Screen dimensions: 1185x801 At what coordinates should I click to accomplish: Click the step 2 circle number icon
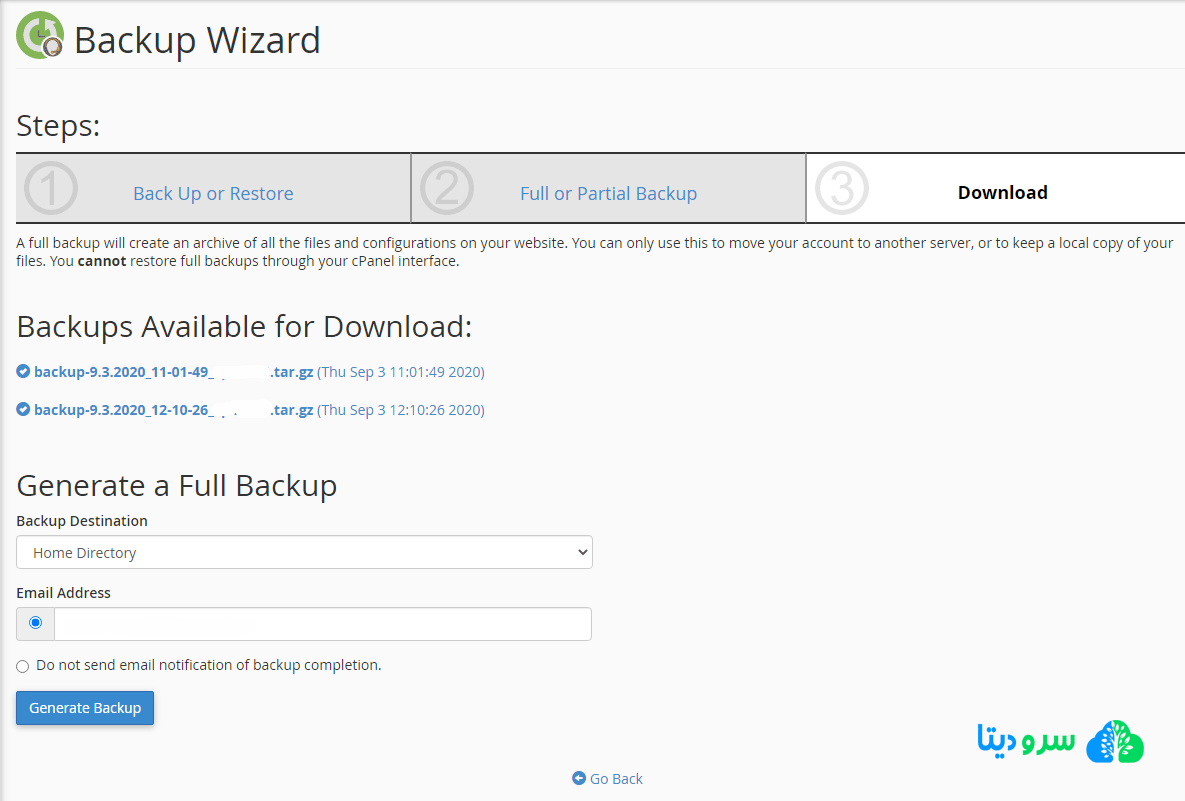click(447, 189)
